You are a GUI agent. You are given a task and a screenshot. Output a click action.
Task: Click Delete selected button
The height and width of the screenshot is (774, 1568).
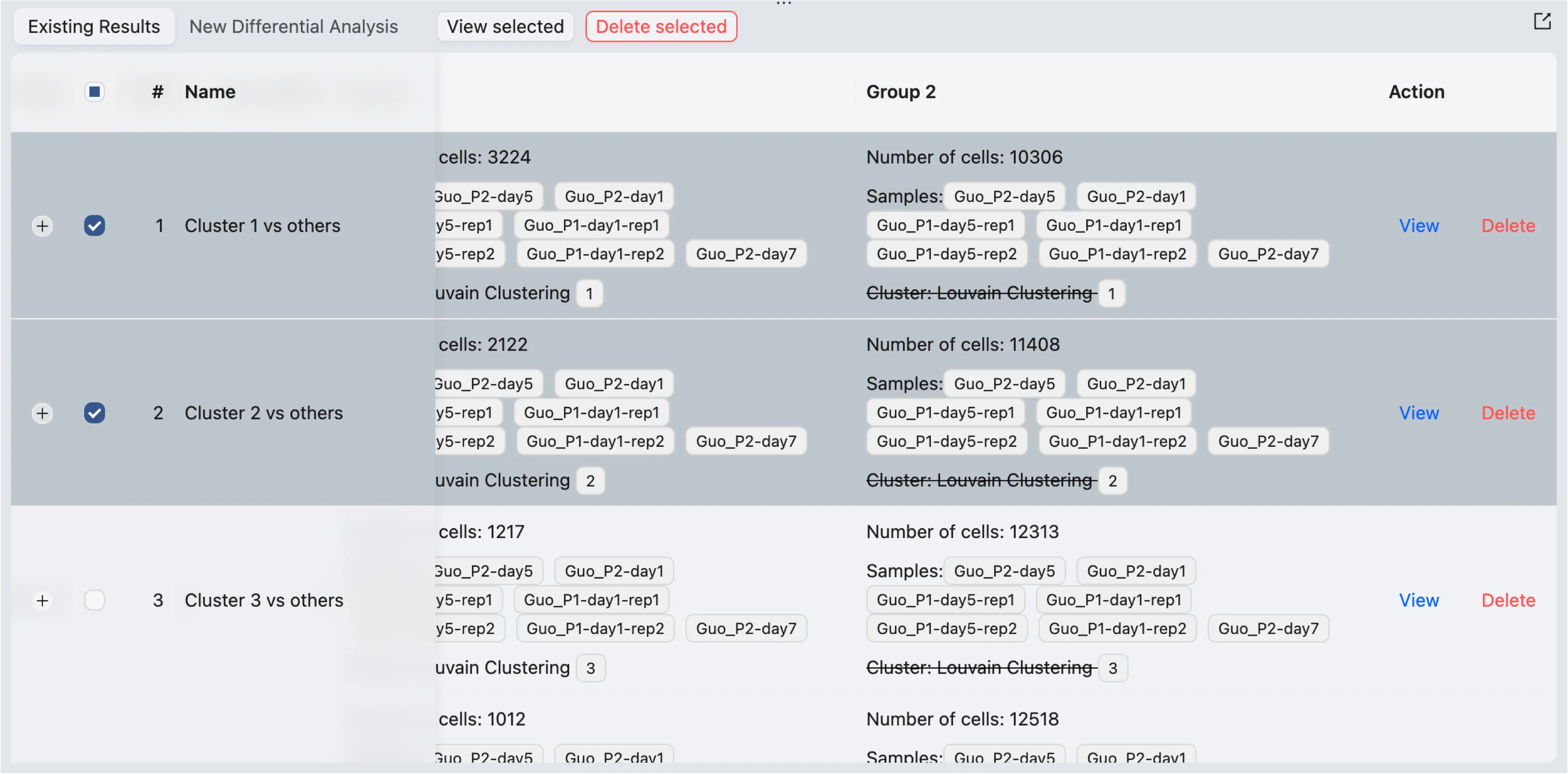click(x=660, y=27)
